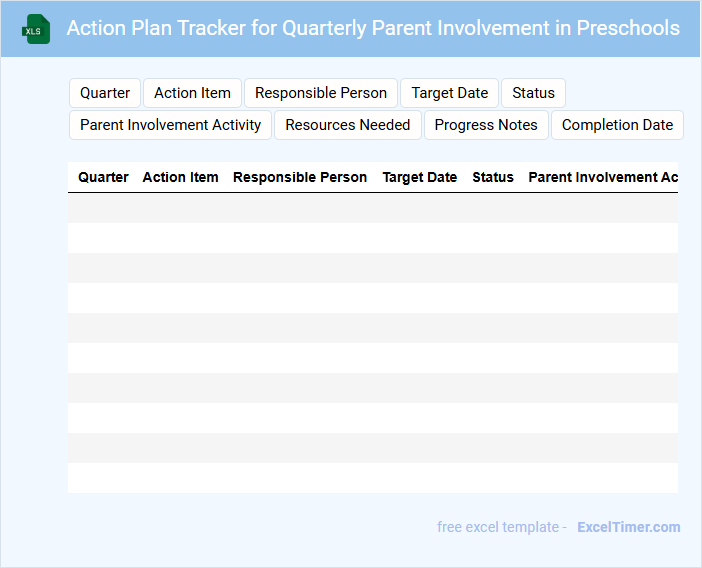Click the first empty table row
The height and width of the screenshot is (568, 702).
click(372, 208)
